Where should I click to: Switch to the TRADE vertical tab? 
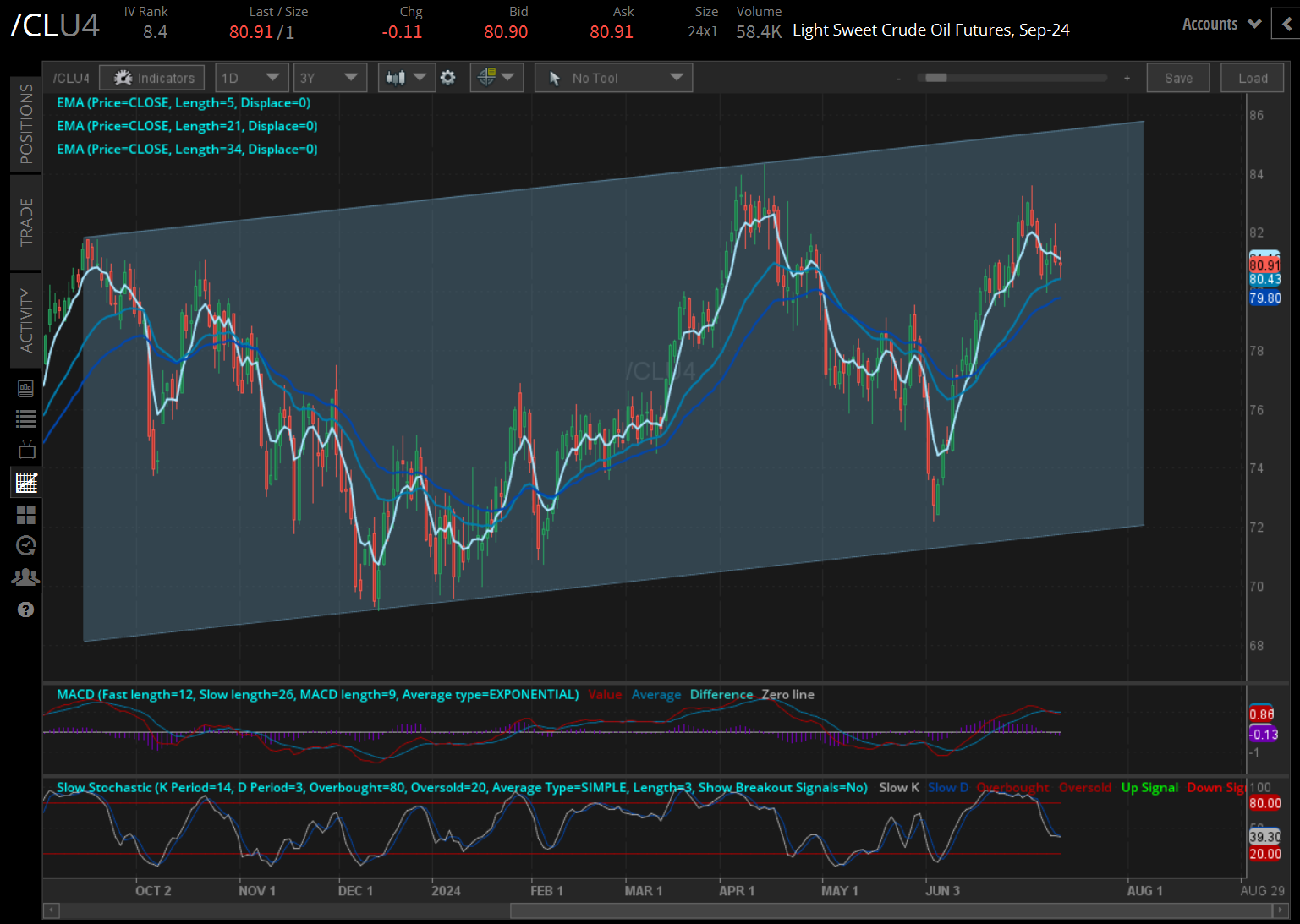point(26,222)
